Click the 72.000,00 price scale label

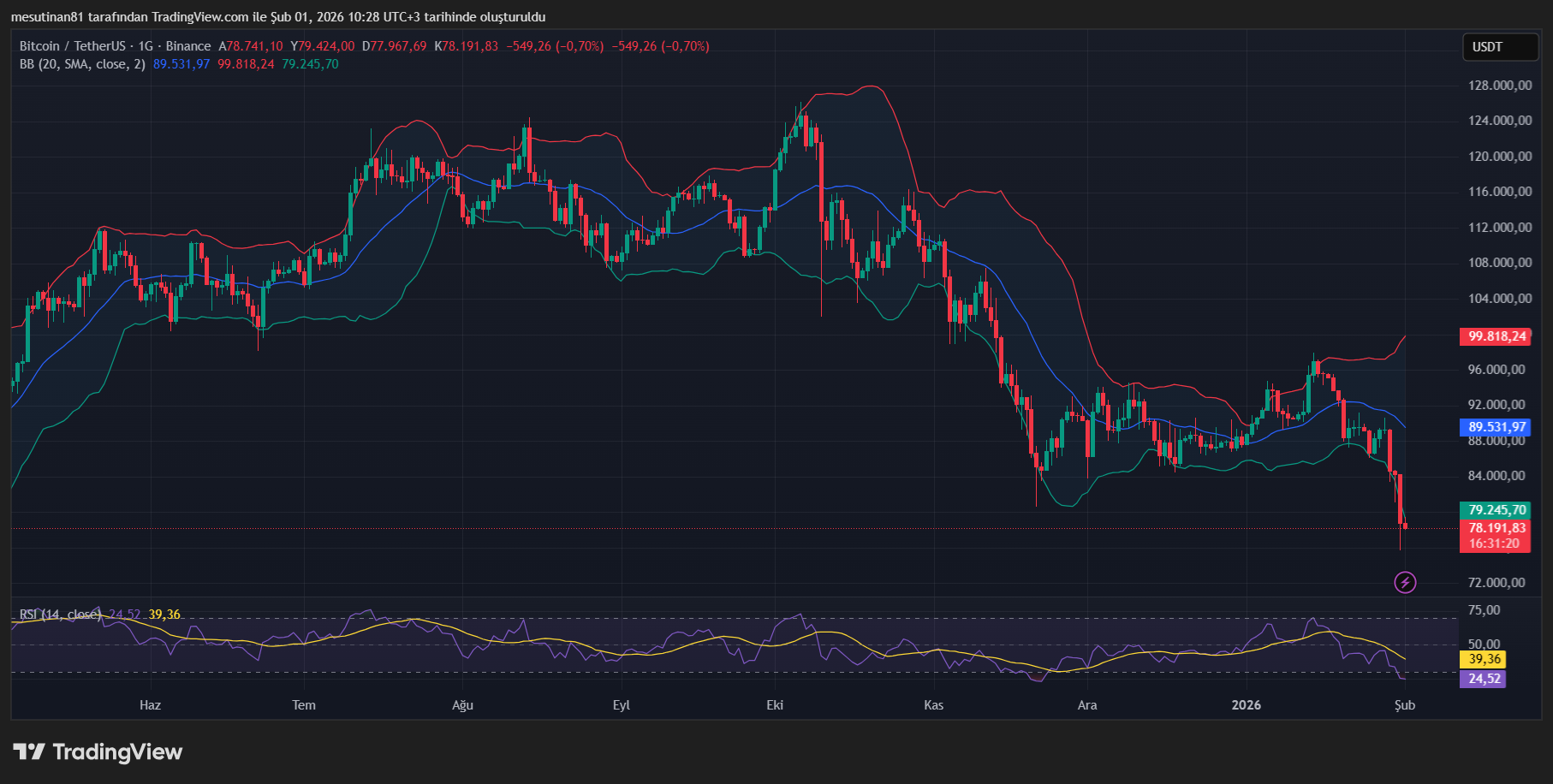click(x=1496, y=583)
